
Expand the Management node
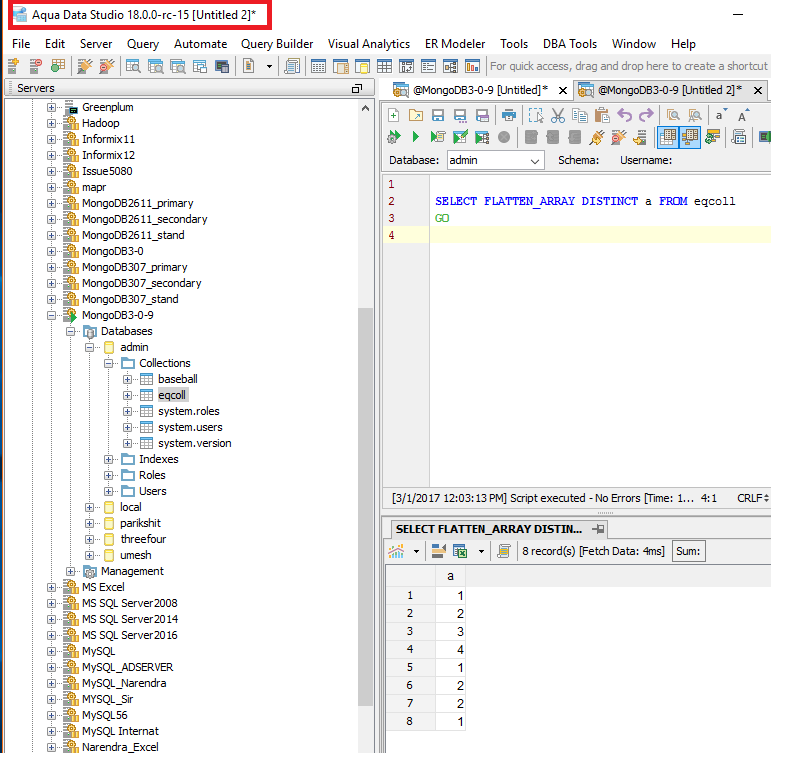pyautogui.click(x=70, y=571)
